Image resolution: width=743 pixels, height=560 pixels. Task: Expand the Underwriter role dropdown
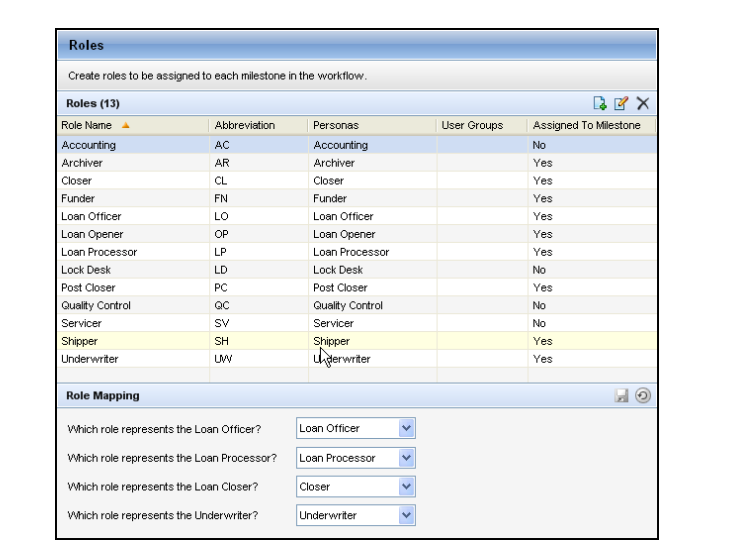click(x=405, y=516)
